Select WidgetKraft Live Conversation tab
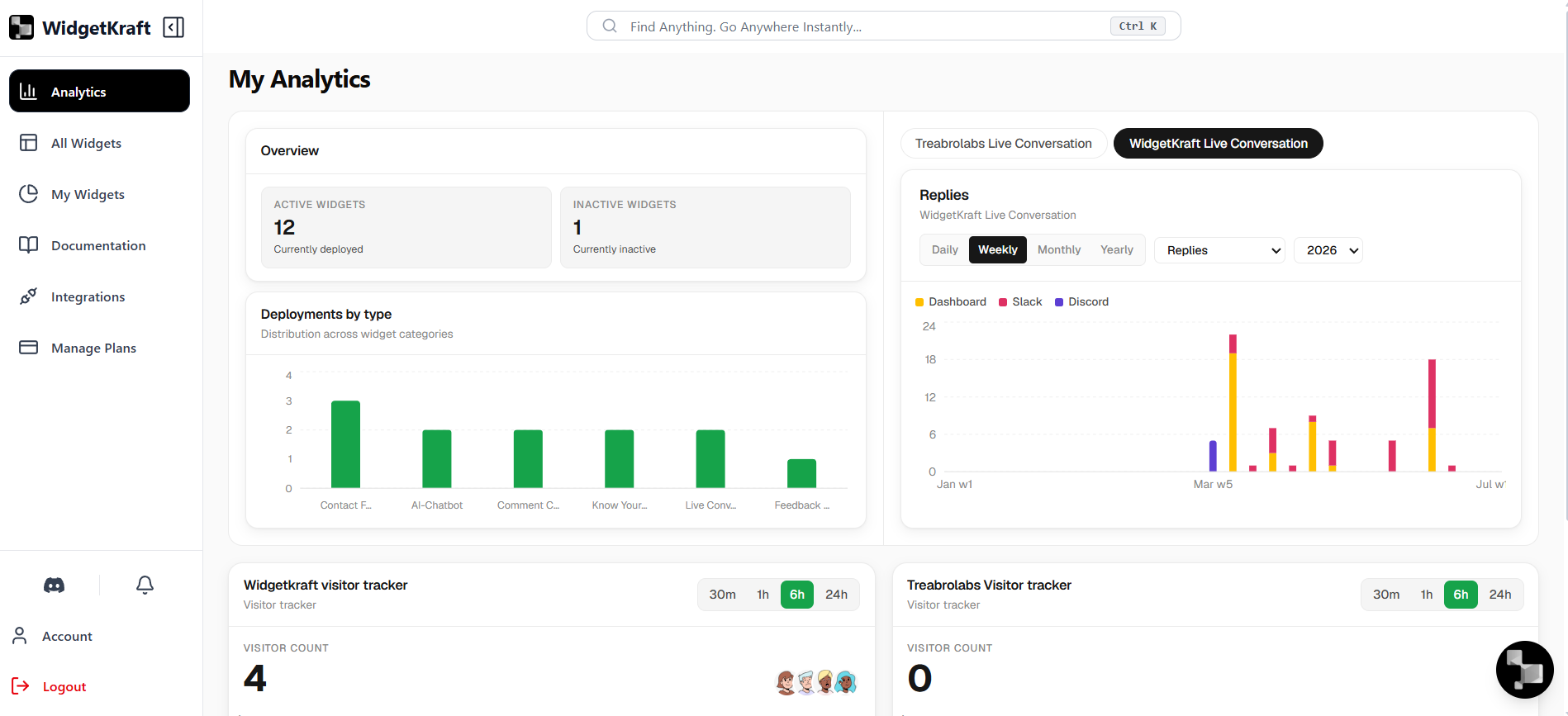Image resolution: width=1568 pixels, height=716 pixels. 1219,144
